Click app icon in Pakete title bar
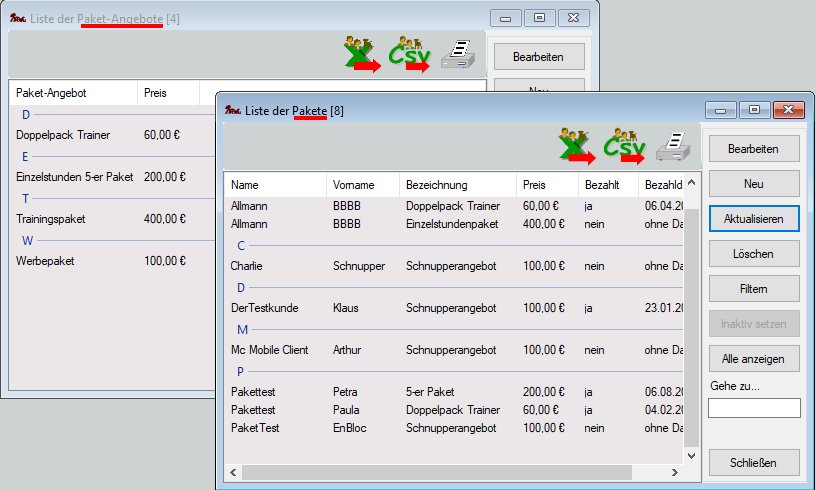The image size is (816, 490). [232, 110]
